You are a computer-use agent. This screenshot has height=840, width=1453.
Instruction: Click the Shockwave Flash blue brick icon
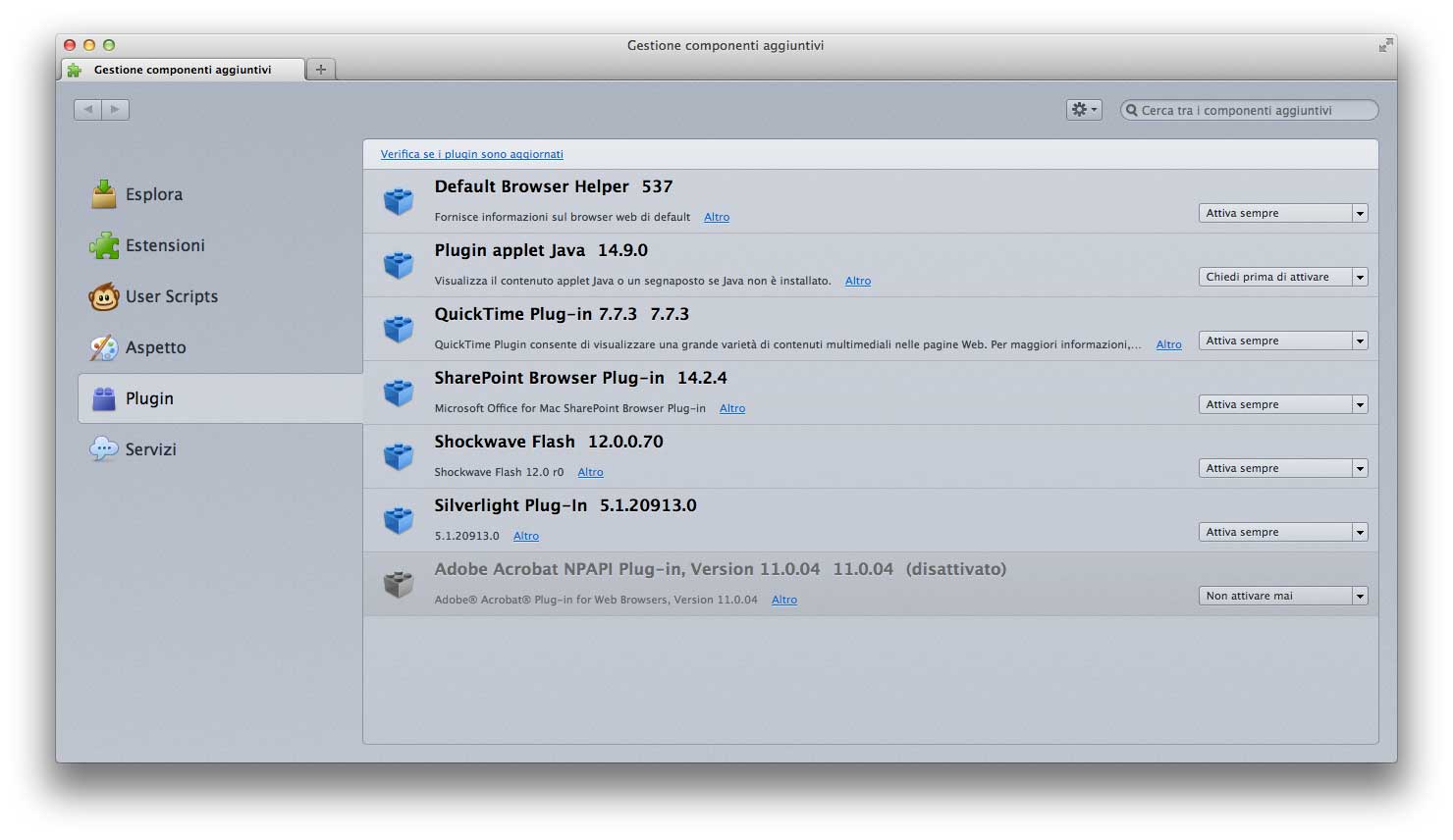click(399, 456)
